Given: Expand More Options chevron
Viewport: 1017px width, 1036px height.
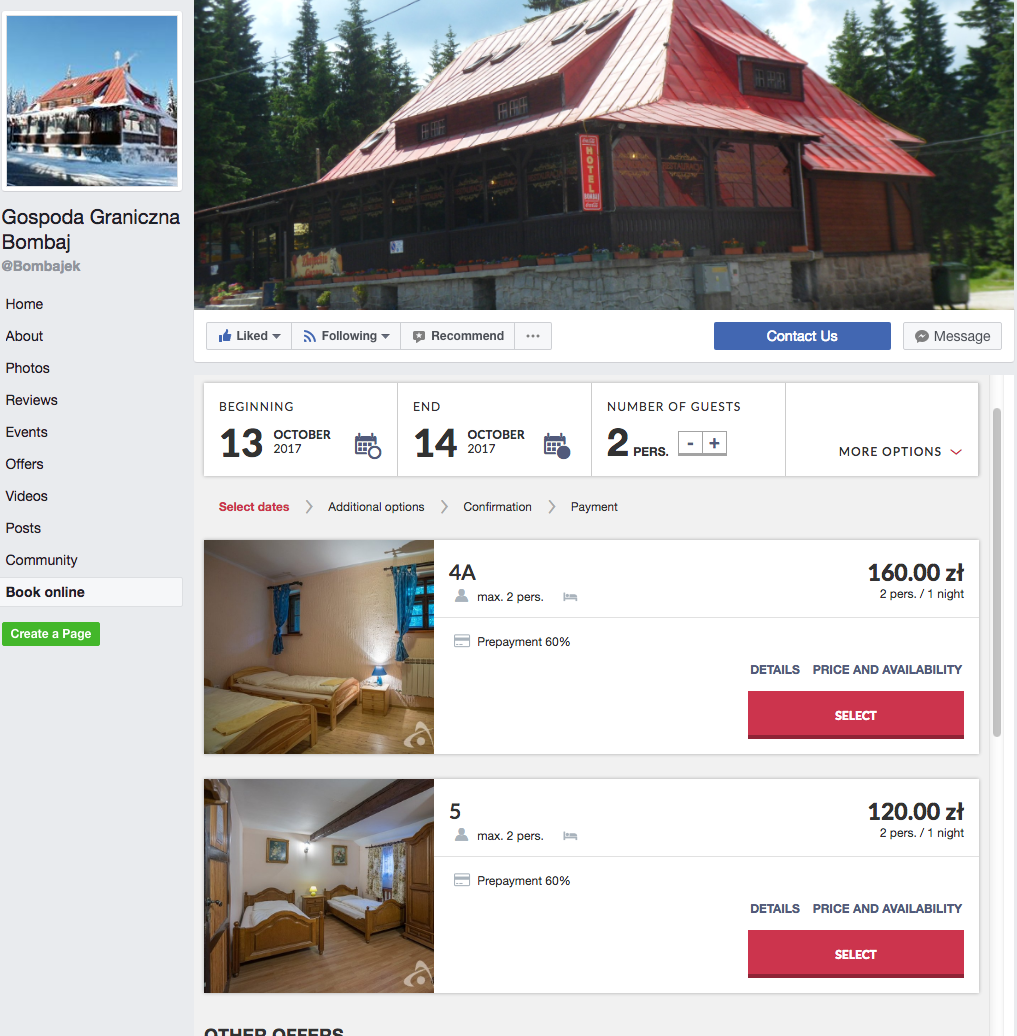Looking at the screenshot, I should pyautogui.click(x=956, y=452).
